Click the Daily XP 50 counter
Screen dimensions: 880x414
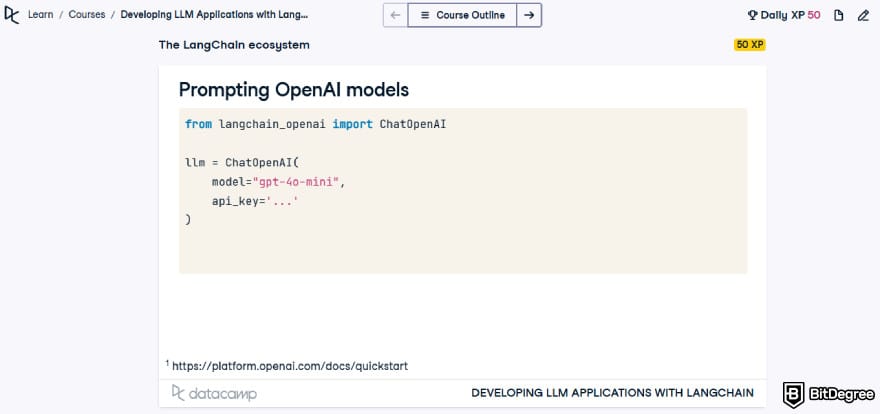click(790, 15)
